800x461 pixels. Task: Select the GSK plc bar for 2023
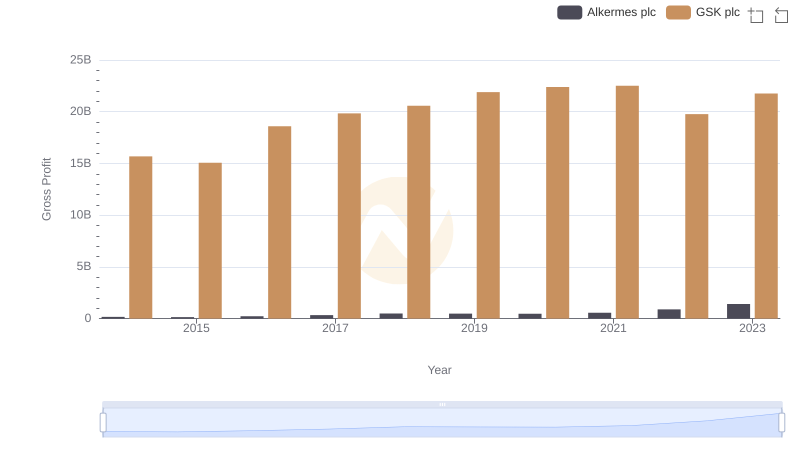point(766,206)
